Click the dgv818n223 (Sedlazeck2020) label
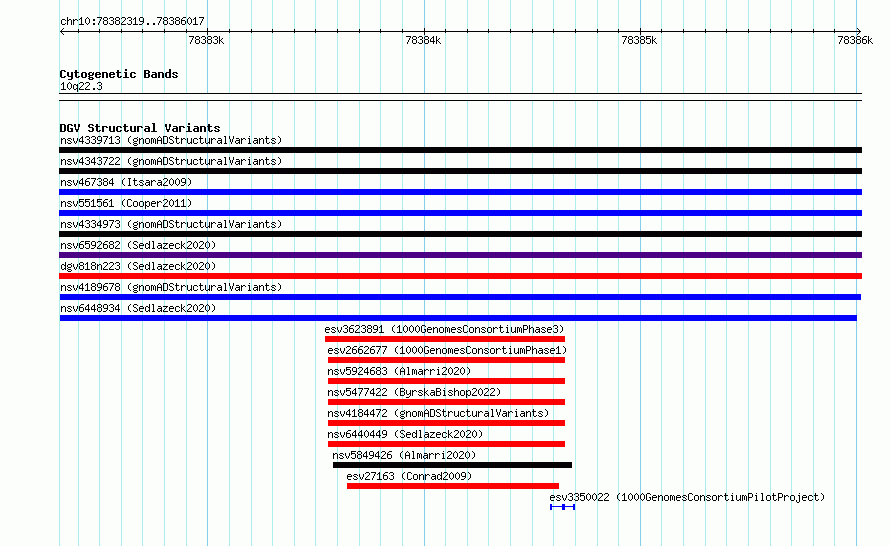 [x=138, y=266]
